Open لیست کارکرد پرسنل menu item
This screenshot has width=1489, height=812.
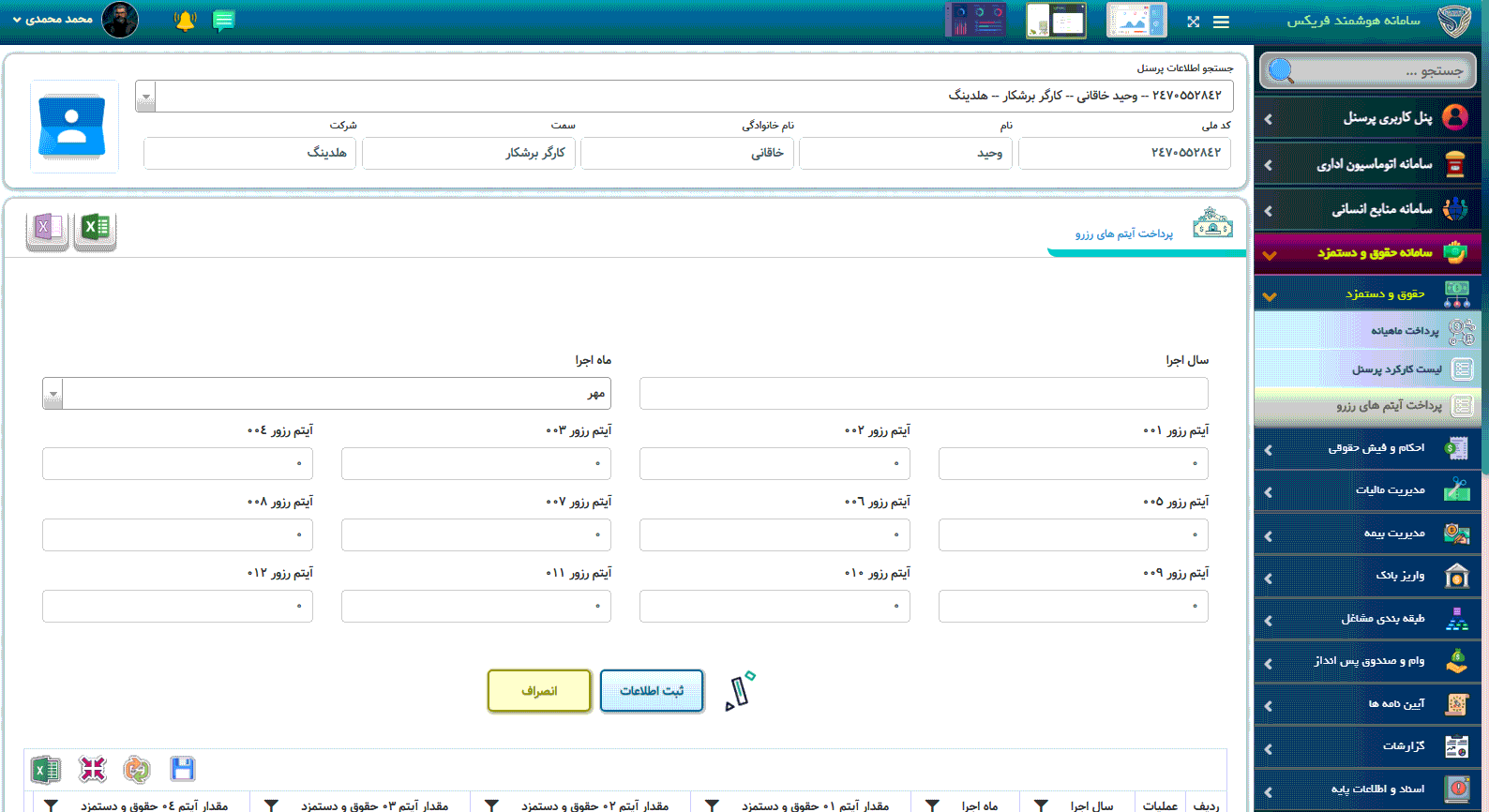pyautogui.click(x=1367, y=368)
